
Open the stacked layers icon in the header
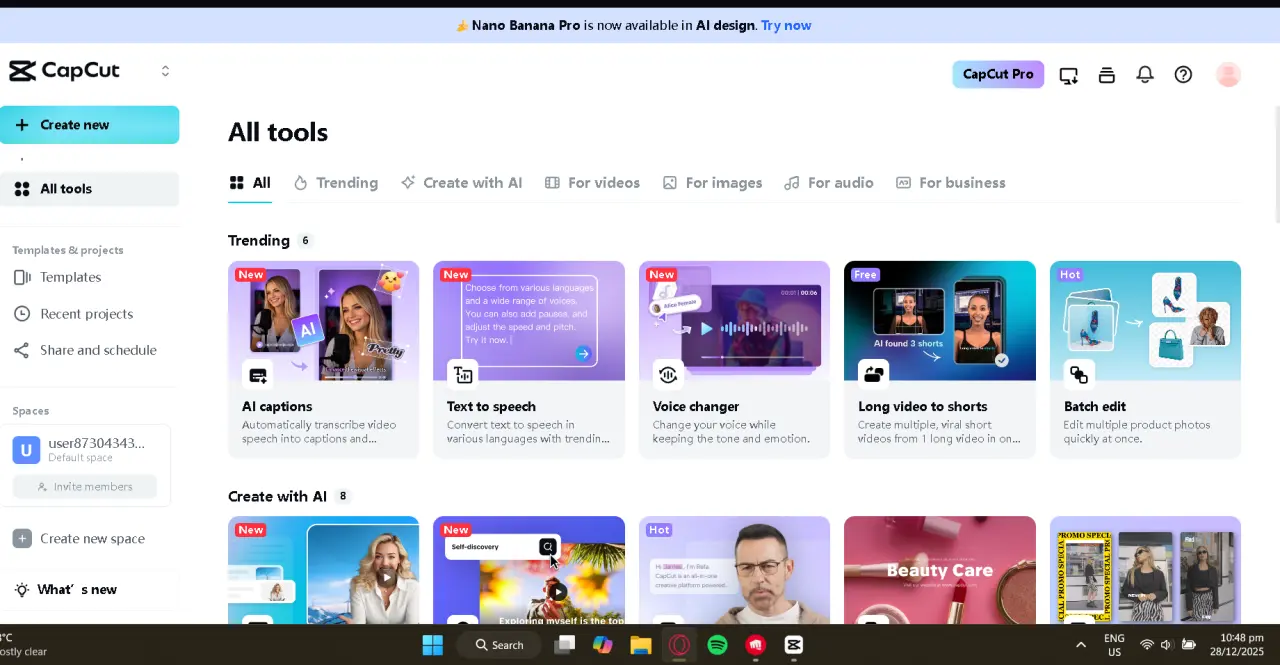(1107, 75)
